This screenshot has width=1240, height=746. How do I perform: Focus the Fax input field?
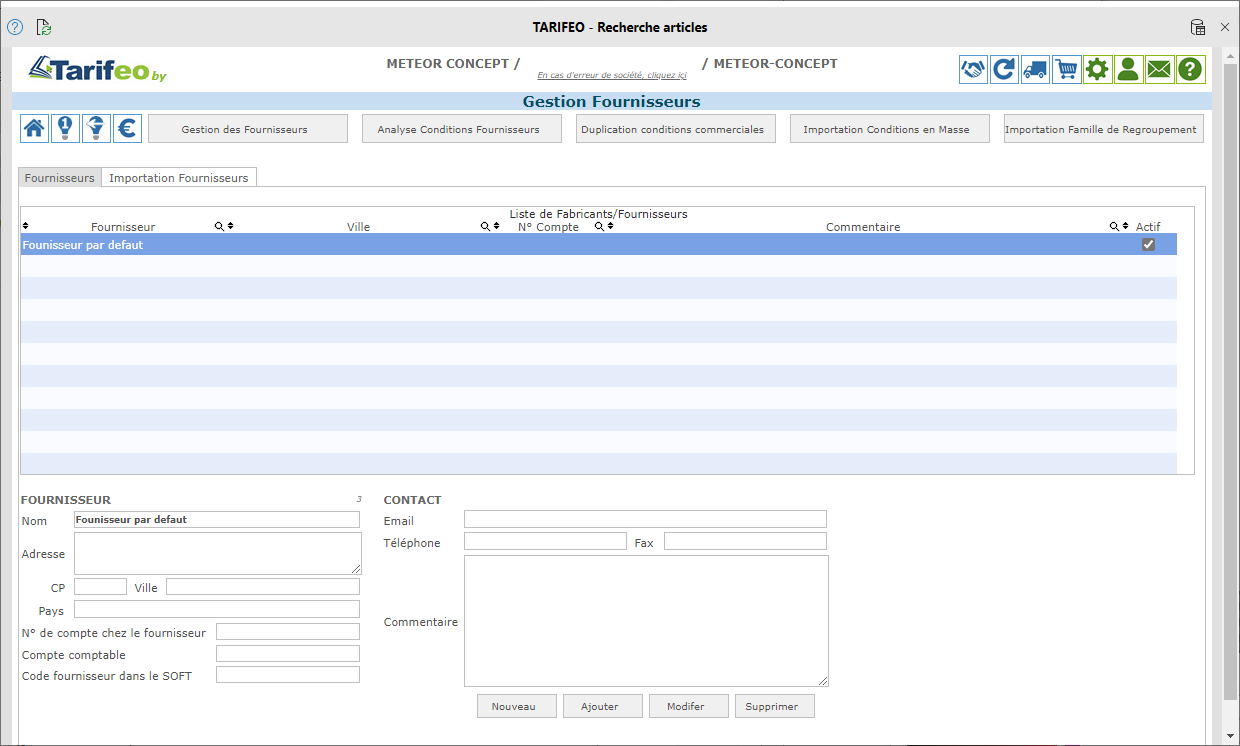tap(745, 541)
